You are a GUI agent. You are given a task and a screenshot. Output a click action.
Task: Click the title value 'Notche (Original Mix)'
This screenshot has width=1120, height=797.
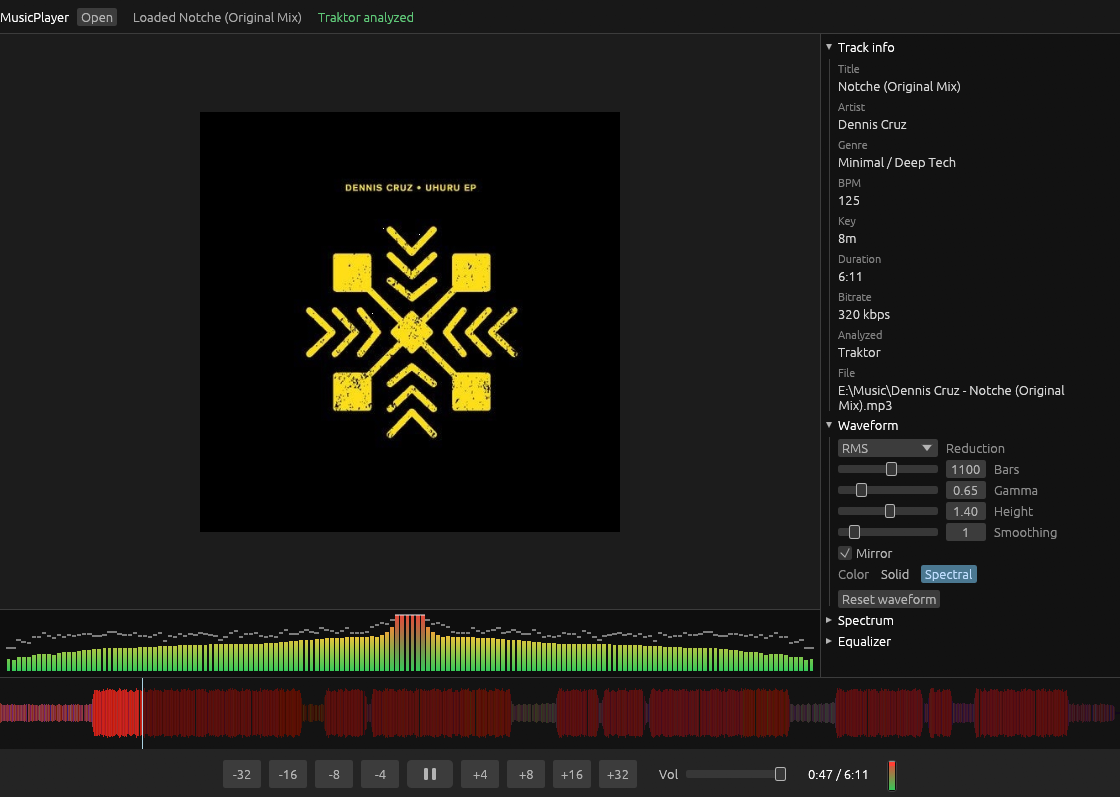point(899,86)
